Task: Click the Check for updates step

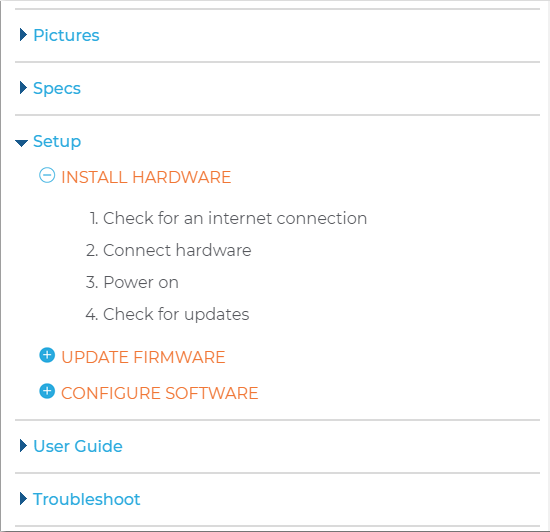Action: click(x=168, y=314)
